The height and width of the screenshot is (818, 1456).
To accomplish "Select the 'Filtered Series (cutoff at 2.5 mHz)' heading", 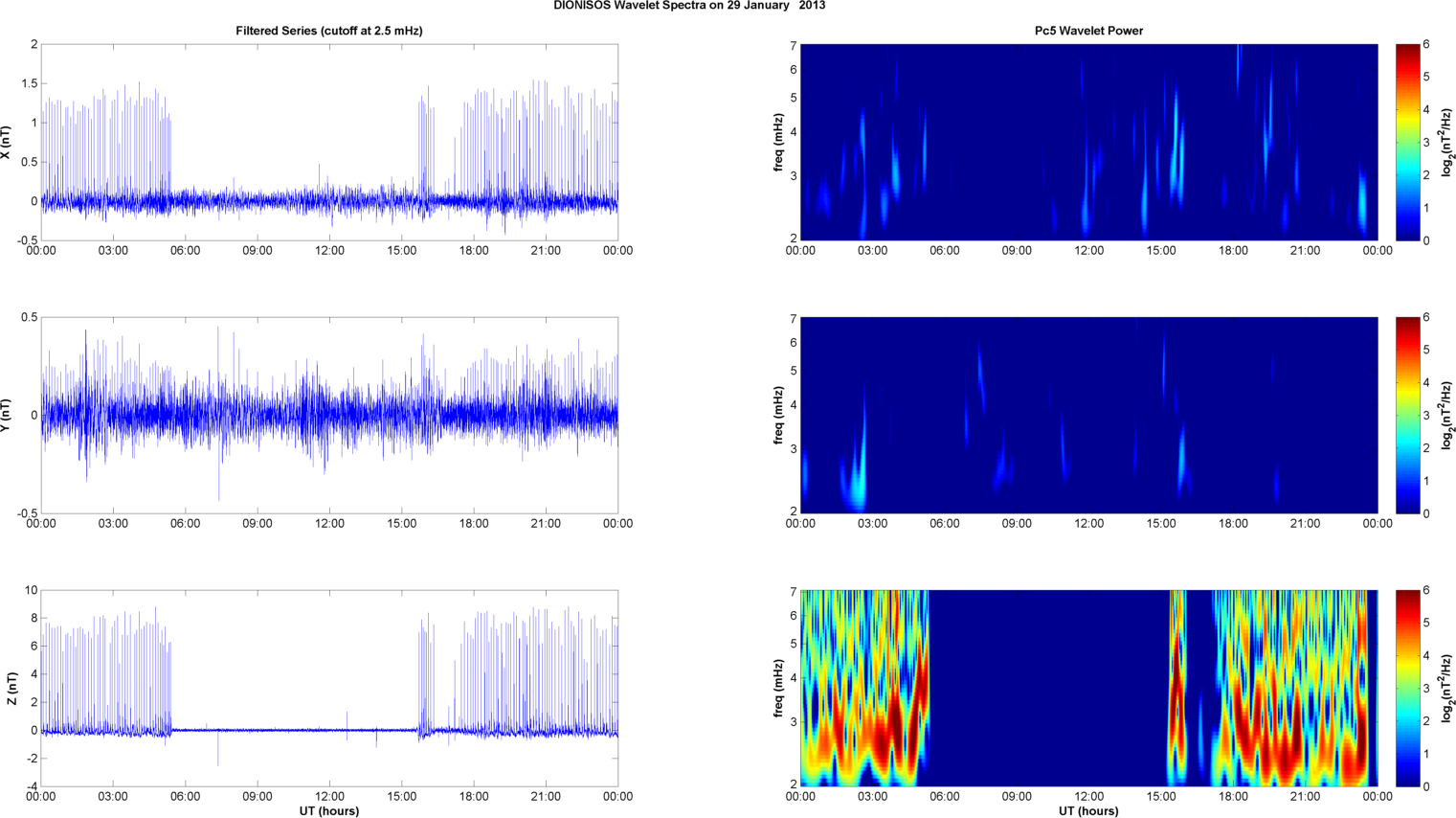I will click(329, 31).
